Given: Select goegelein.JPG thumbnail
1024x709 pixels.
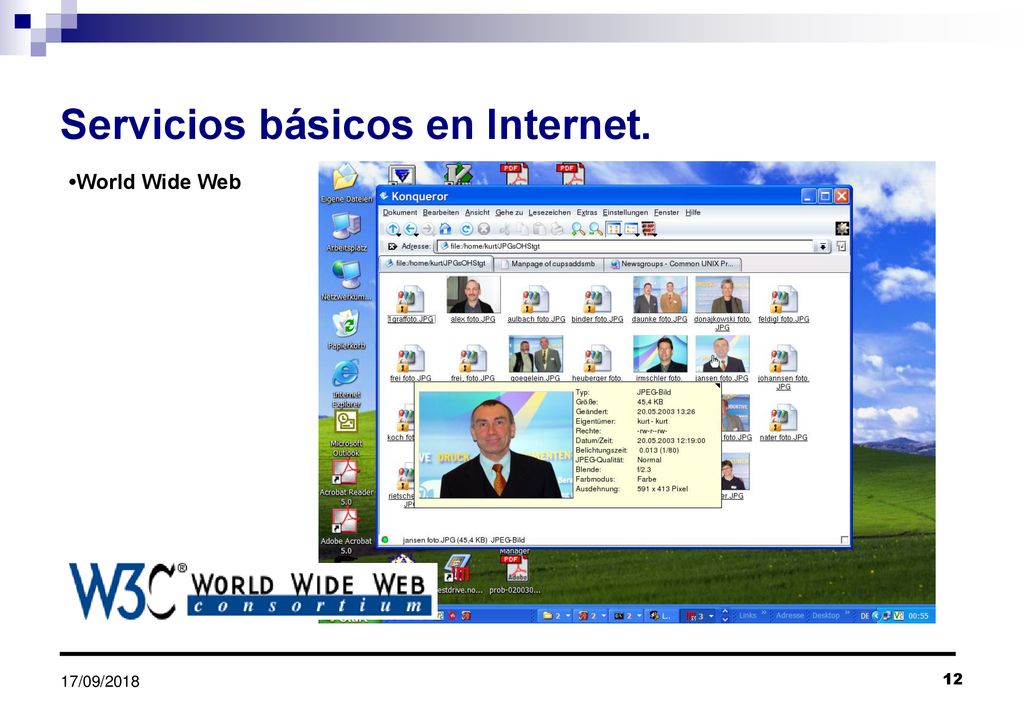Looking at the screenshot, I should pyautogui.click(x=536, y=354).
